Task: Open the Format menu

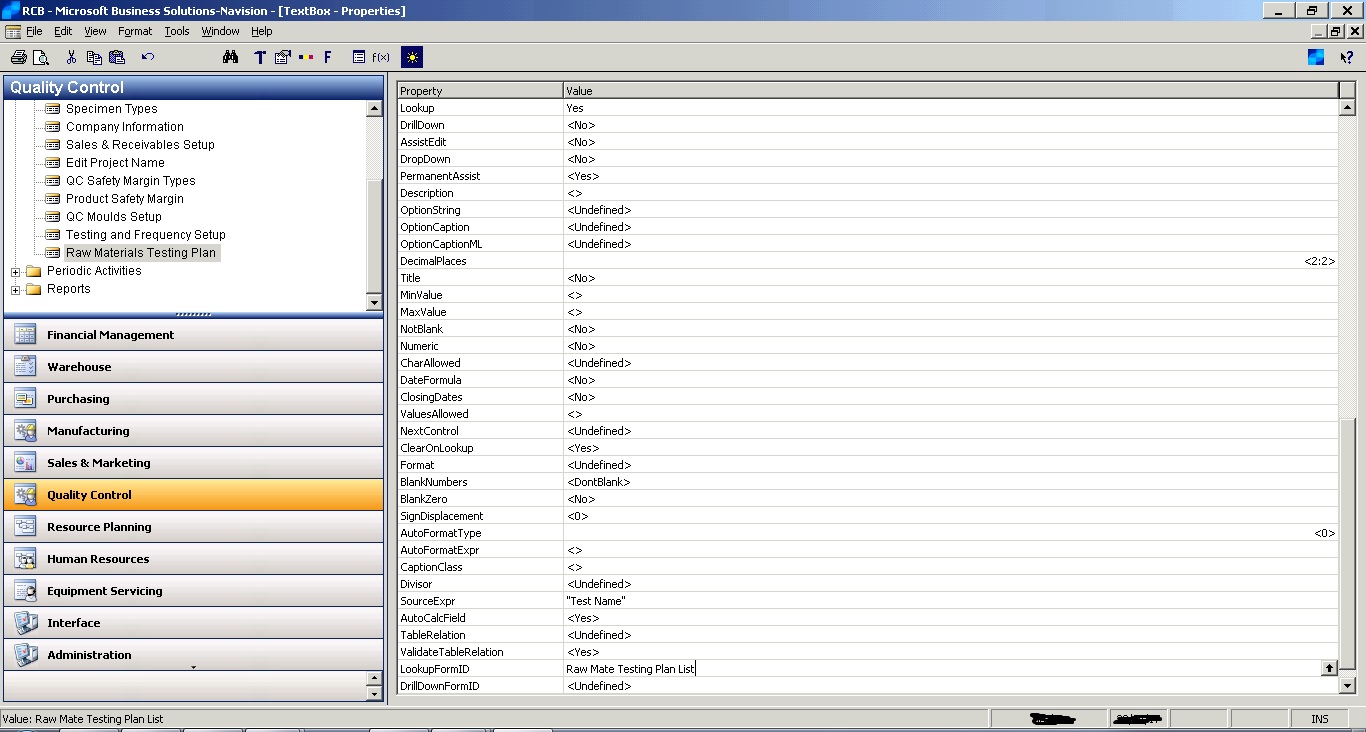Action: (x=135, y=31)
